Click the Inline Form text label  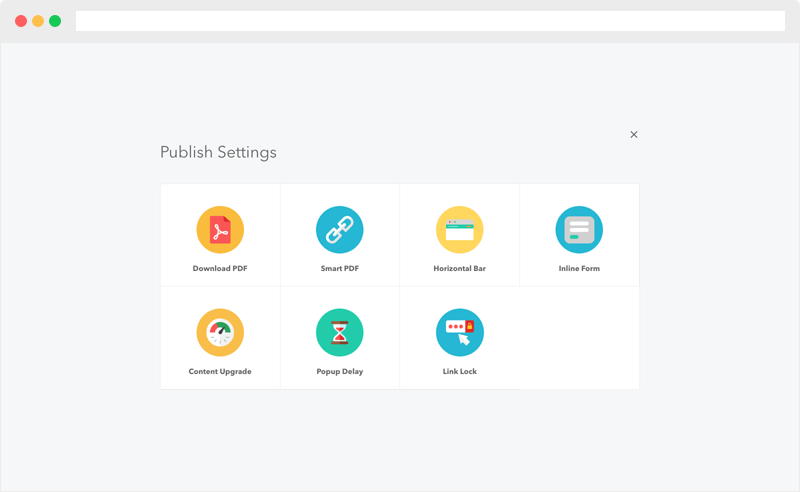[x=579, y=269]
